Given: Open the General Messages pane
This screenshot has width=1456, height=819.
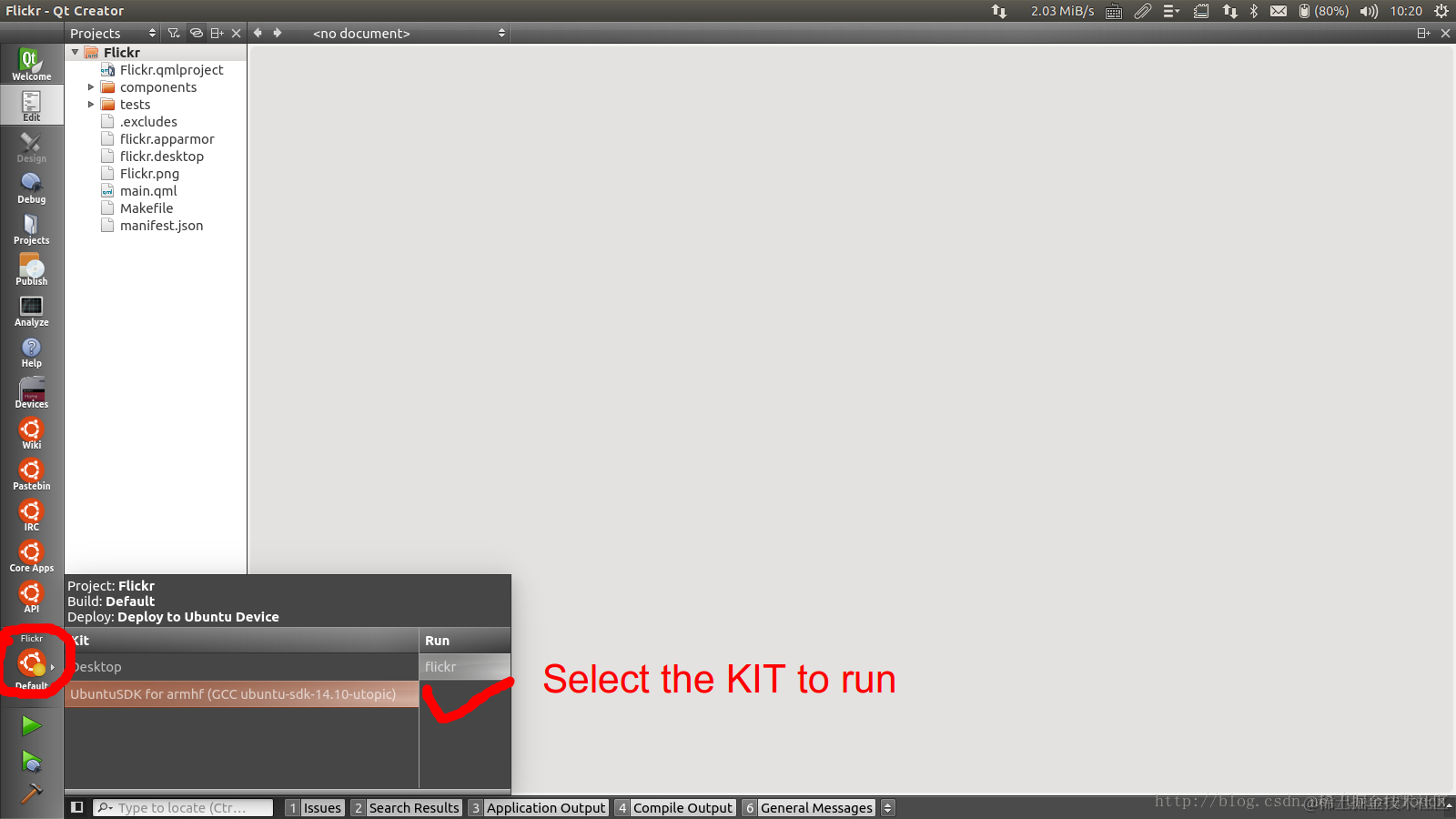Looking at the screenshot, I should pos(808,807).
